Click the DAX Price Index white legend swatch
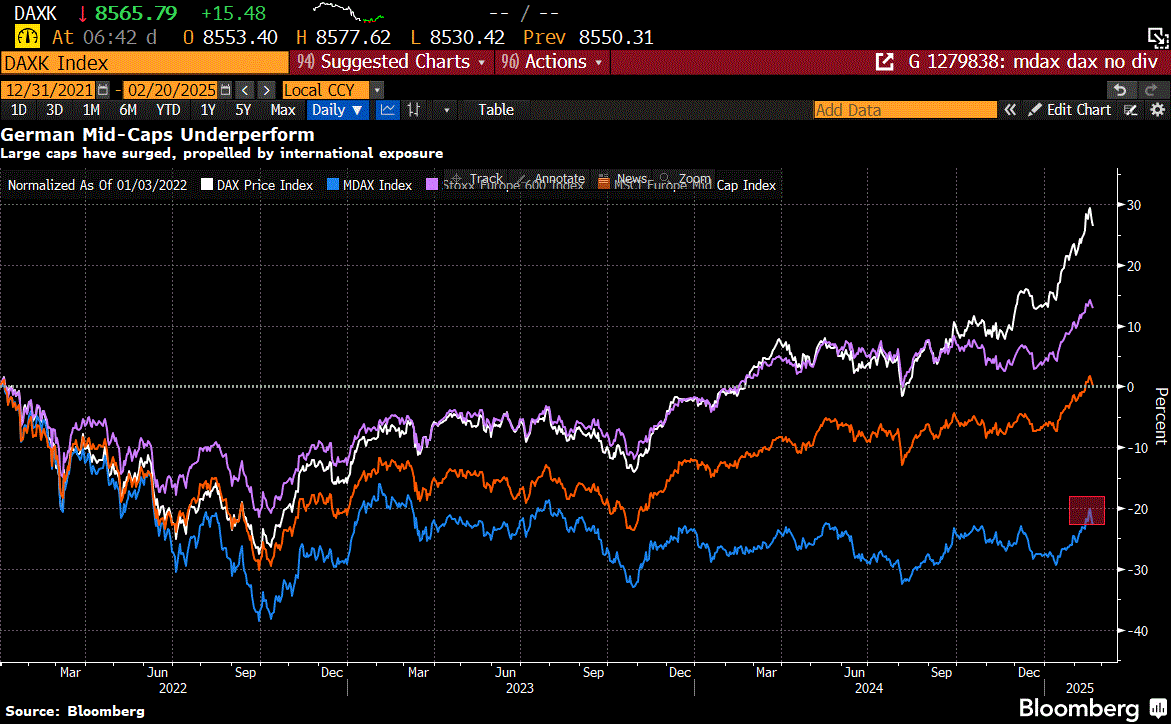 click(x=207, y=185)
